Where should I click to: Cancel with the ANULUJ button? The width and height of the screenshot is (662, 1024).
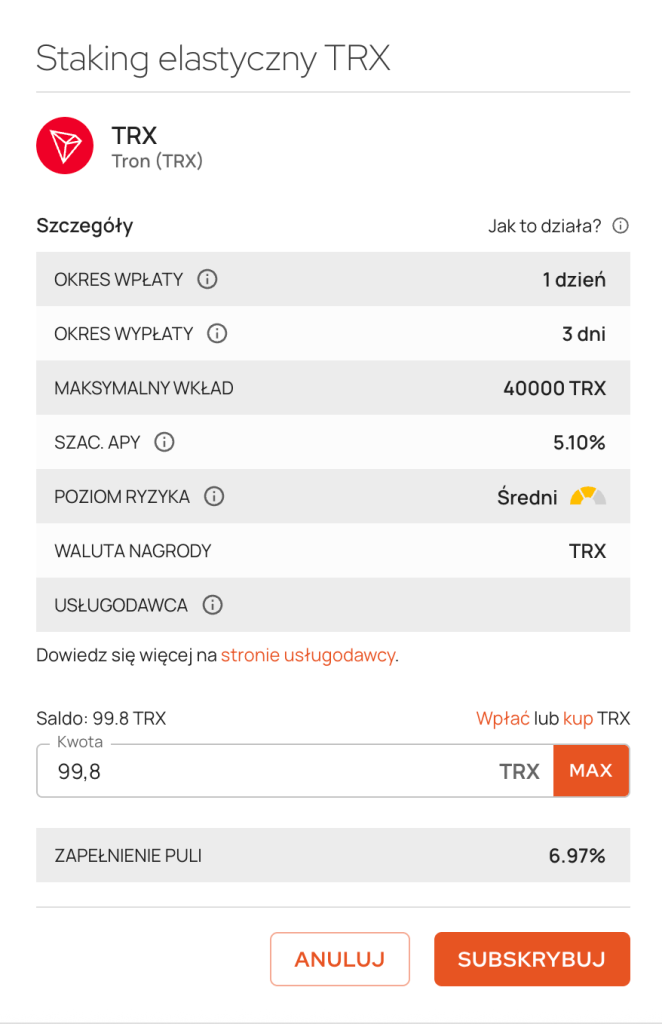[x=340, y=959]
